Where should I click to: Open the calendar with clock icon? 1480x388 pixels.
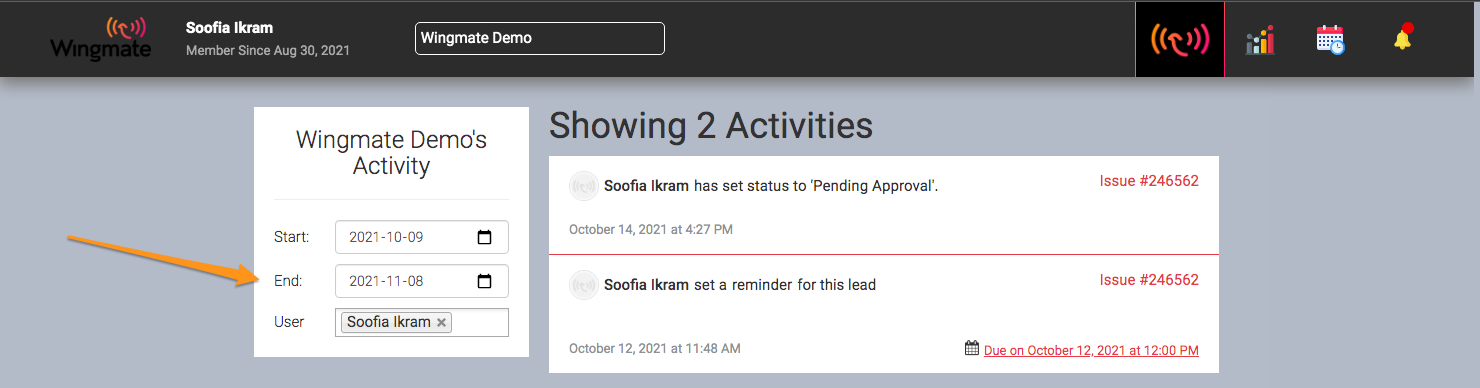[x=1330, y=40]
